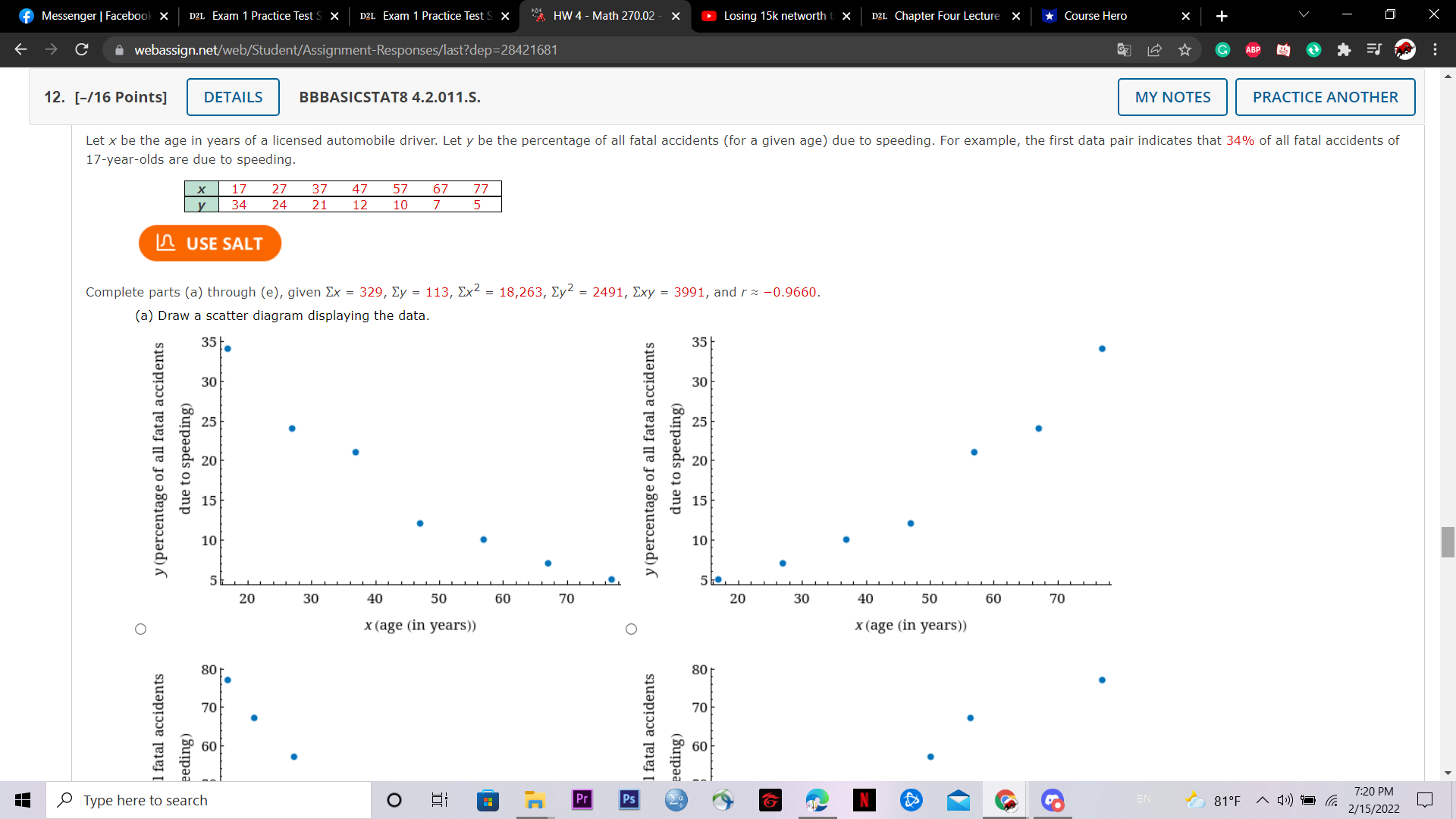The image size is (1456, 819).
Task: Reload the WebAssign page
Action: pos(82,50)
